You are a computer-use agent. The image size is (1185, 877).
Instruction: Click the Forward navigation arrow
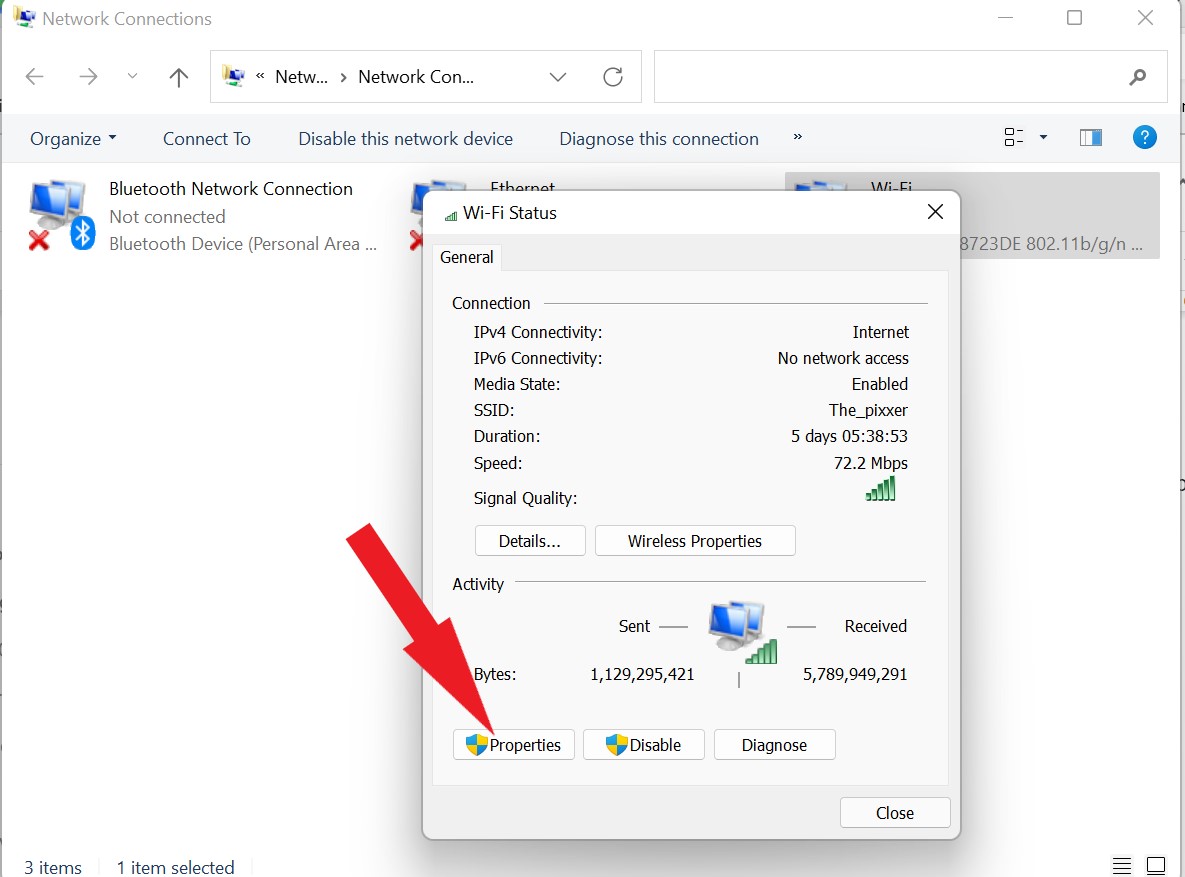(x=88, y=76)
